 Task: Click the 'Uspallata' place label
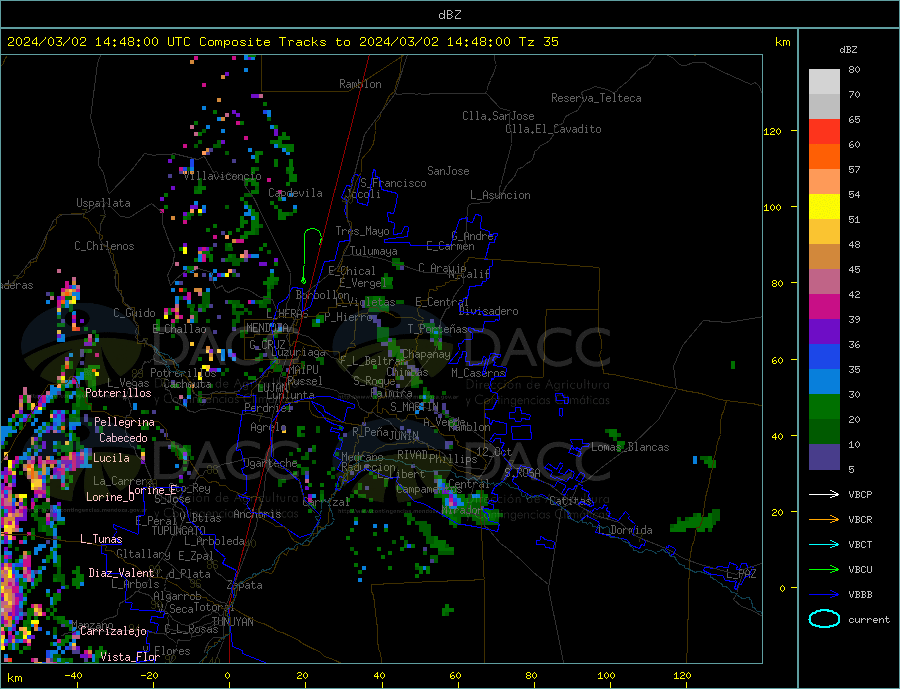click(x=103, y=203)
